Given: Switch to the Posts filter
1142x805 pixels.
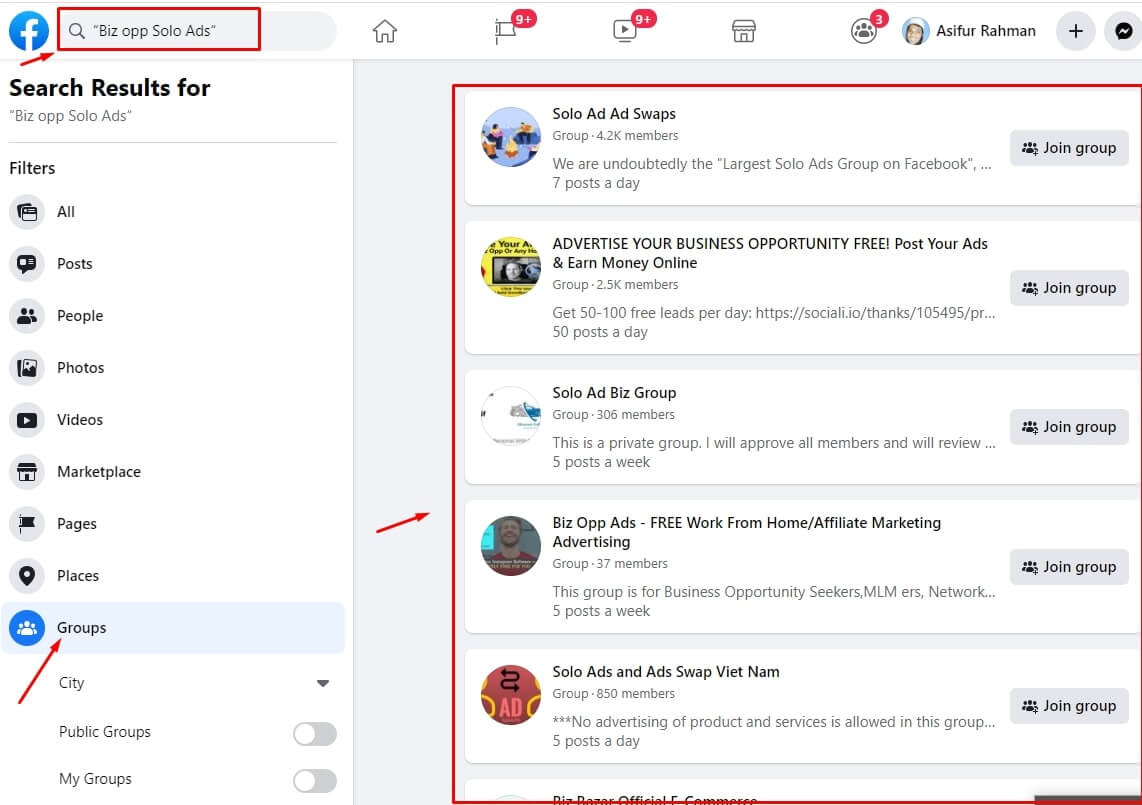Looking at the screenshot, I should tap(79, 263).
